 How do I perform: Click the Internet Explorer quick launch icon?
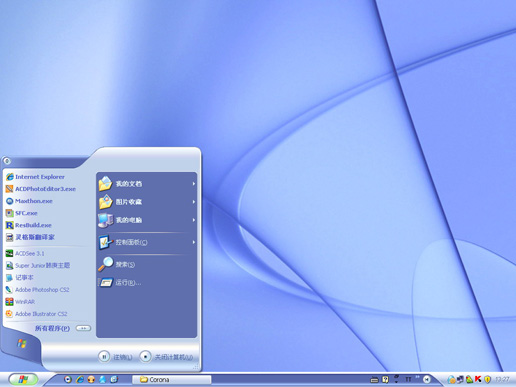pyautogui.click(x=80, y=379)
